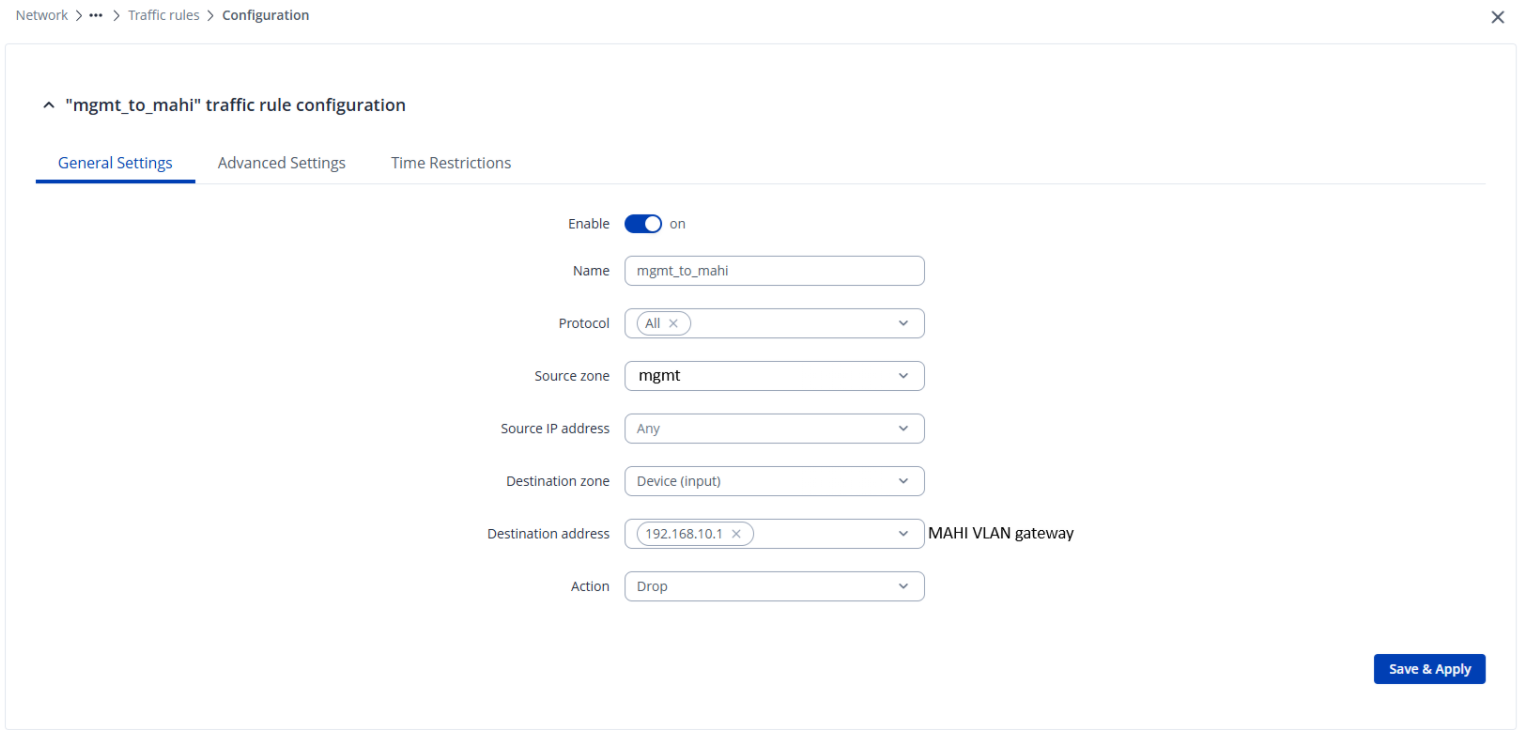Collapse the traffic rule configuration section

point(49,106)
